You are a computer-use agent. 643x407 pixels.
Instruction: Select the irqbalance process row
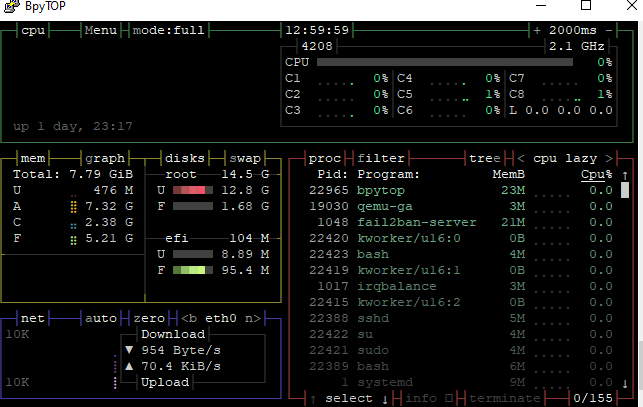point(461,286)
